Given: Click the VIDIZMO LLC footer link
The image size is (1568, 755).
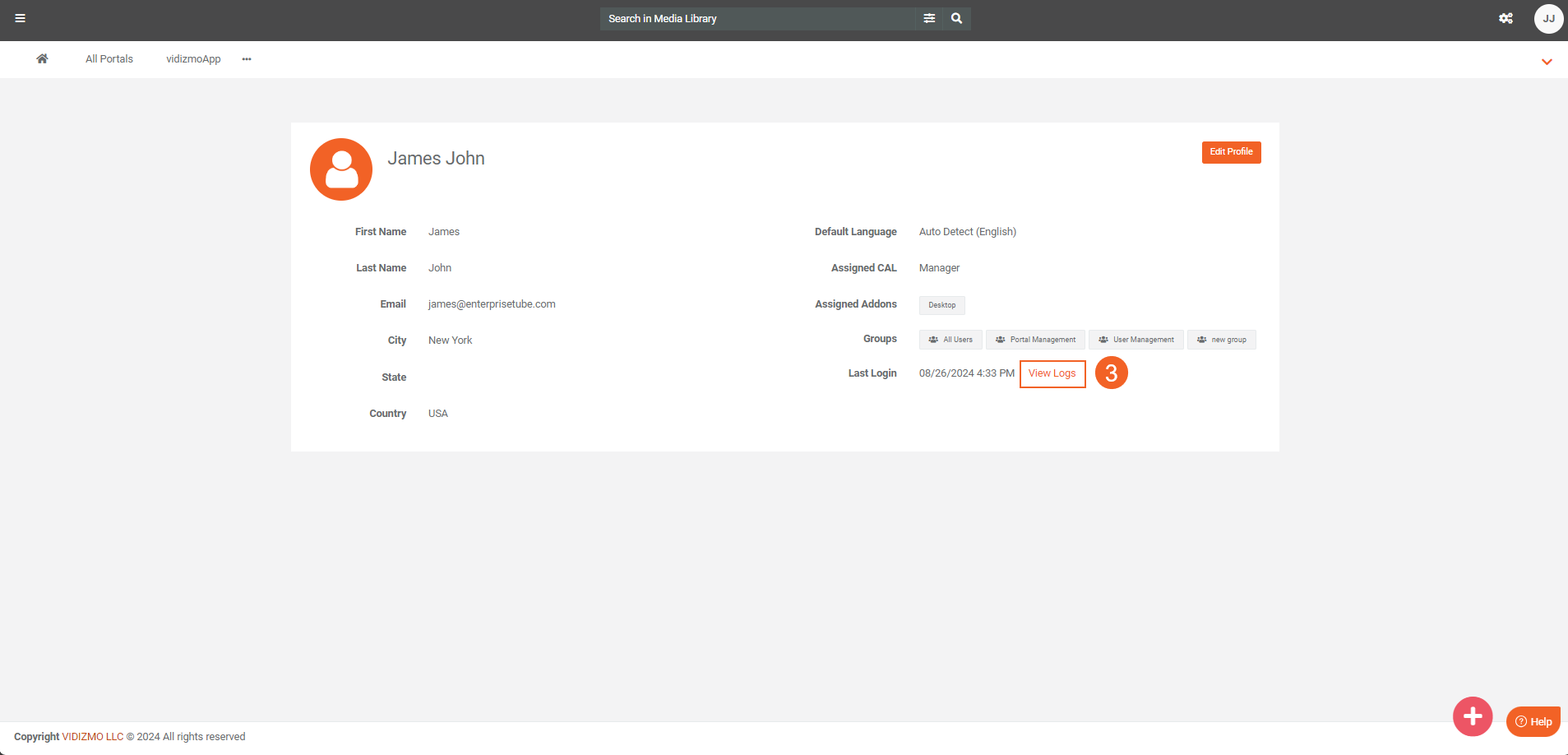Looking at the screenshot, I should (93, 737).
